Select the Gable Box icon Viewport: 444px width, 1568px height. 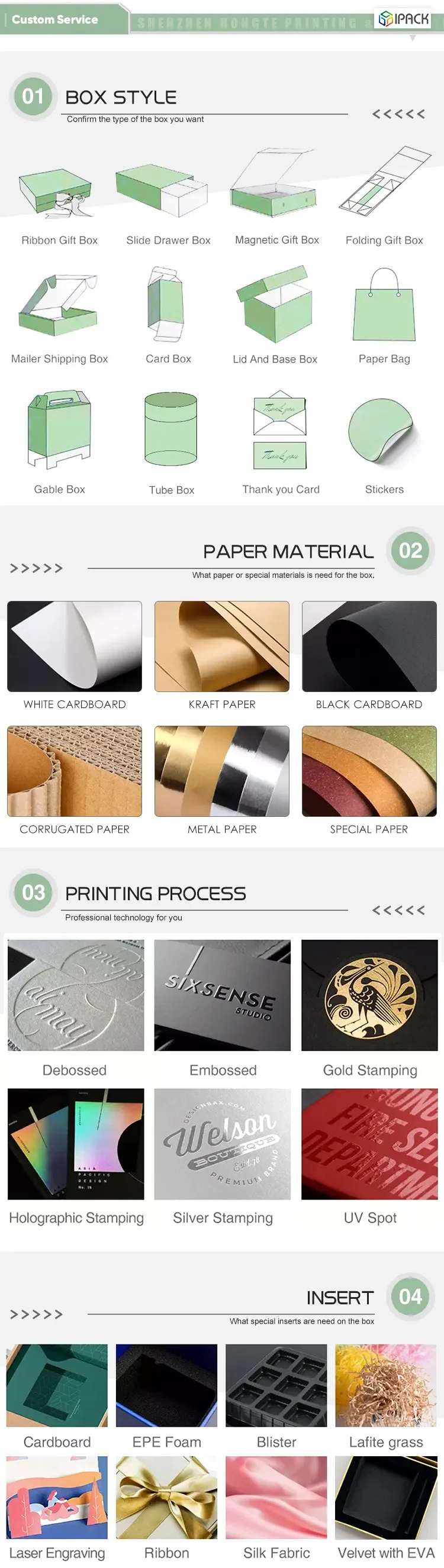[x=59, y=429]
